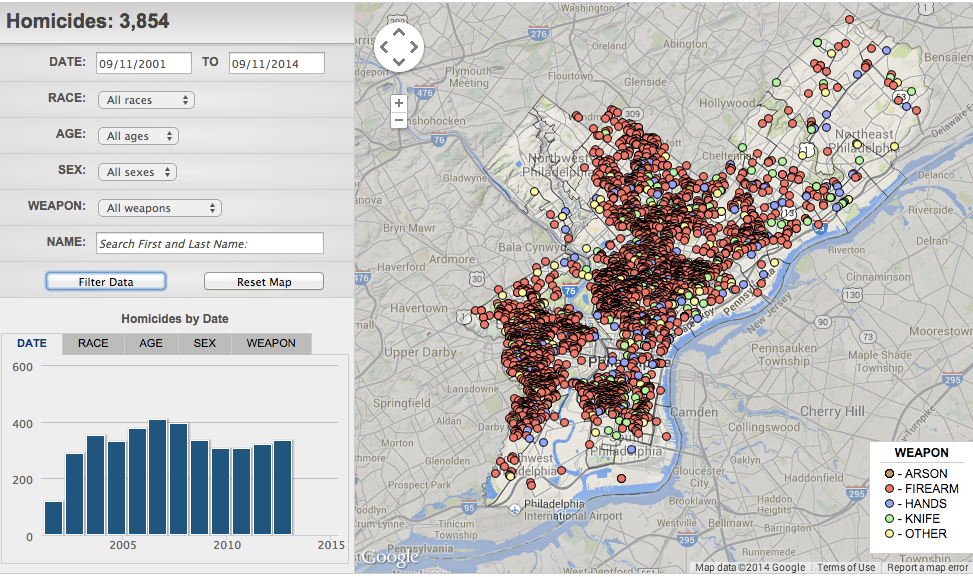Click the Google logo on the map
This screenshot has height=577, width=973.
tap(389, 557)
